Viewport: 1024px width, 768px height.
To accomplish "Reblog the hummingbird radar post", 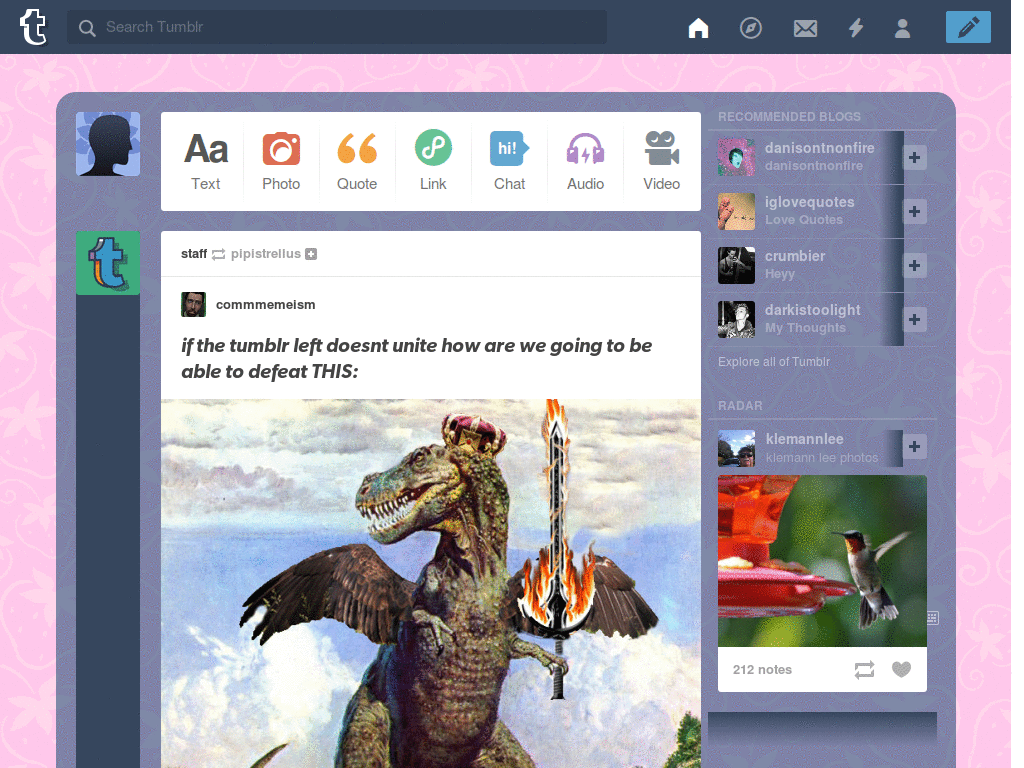I will tap(864, 669).
